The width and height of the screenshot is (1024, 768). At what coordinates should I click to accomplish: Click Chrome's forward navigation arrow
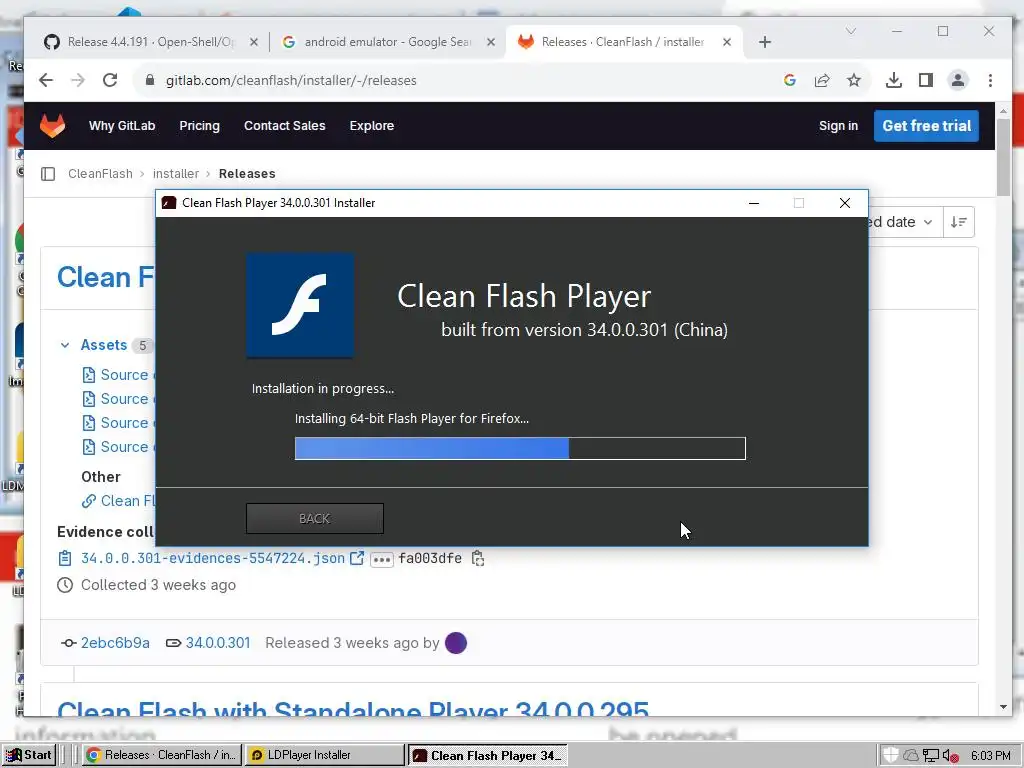[78, 80]
